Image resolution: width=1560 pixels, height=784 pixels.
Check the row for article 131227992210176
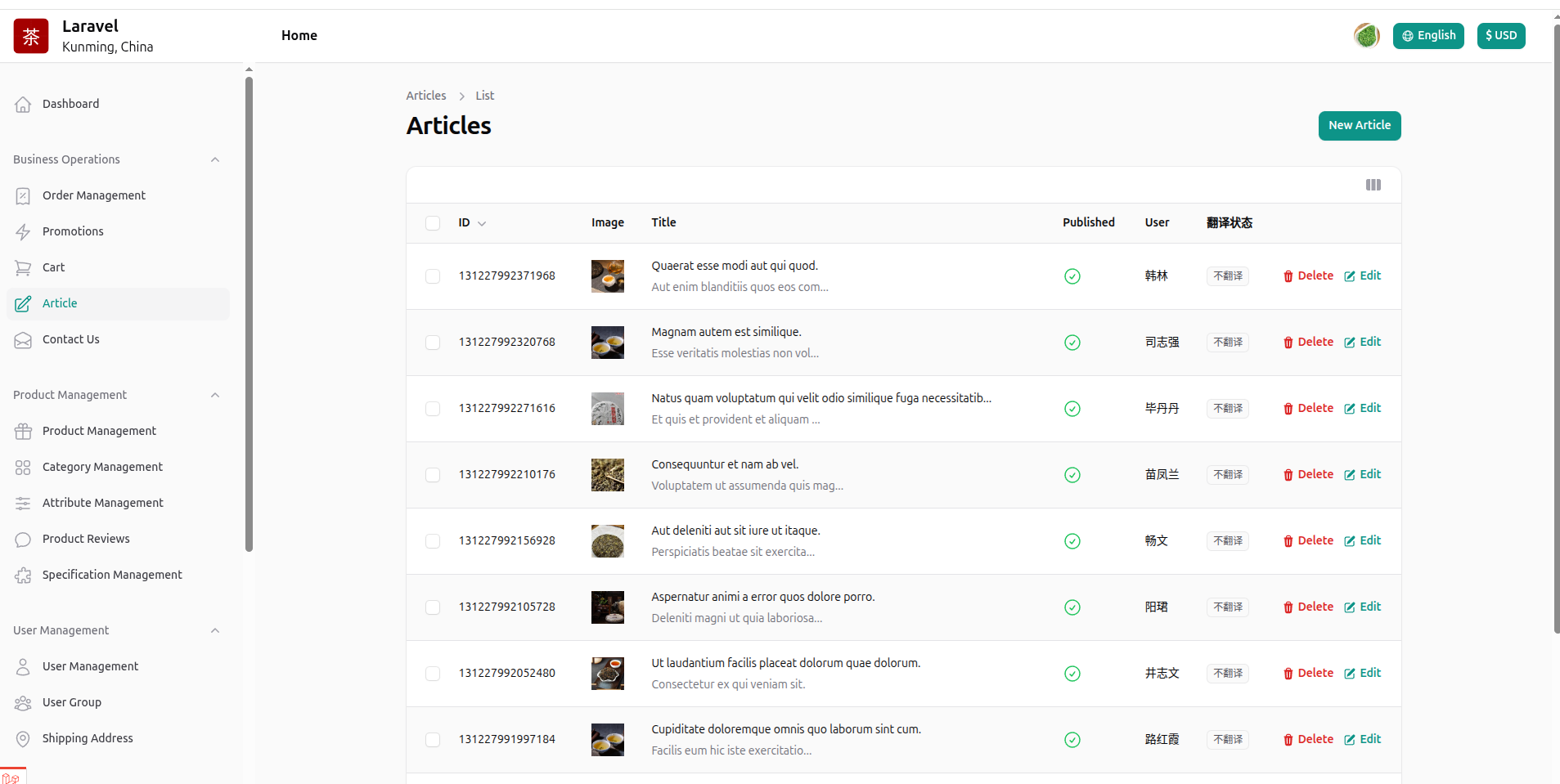(x=433, y=475)
